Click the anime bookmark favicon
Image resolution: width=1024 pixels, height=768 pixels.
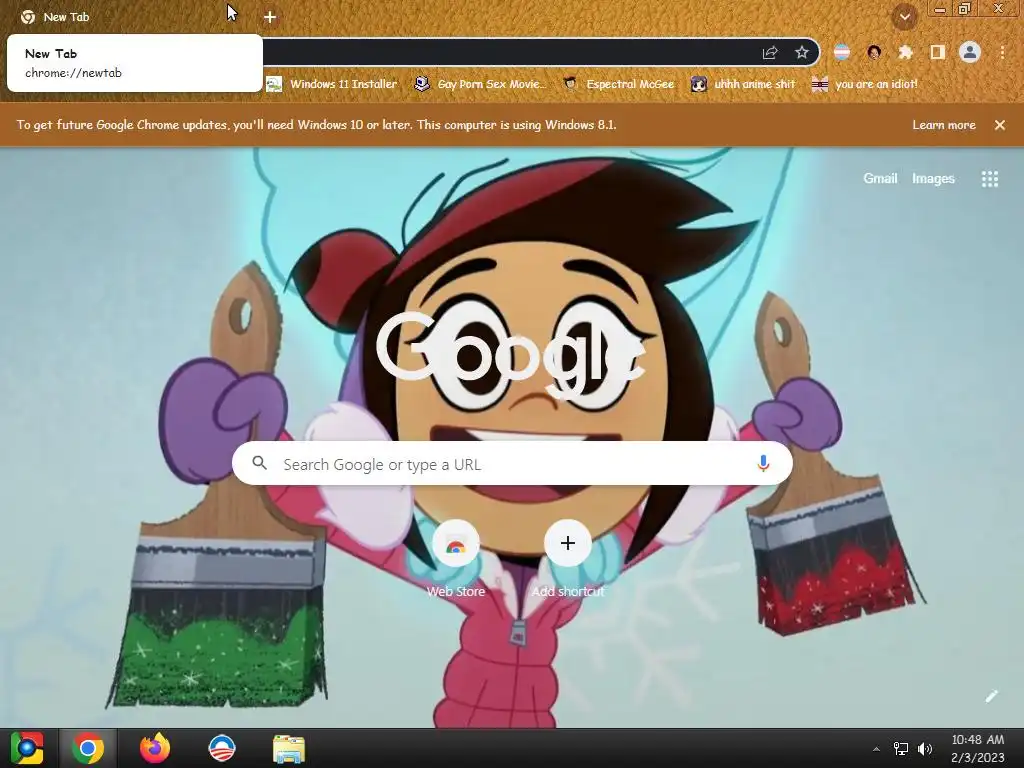click(x=699, y=84)
